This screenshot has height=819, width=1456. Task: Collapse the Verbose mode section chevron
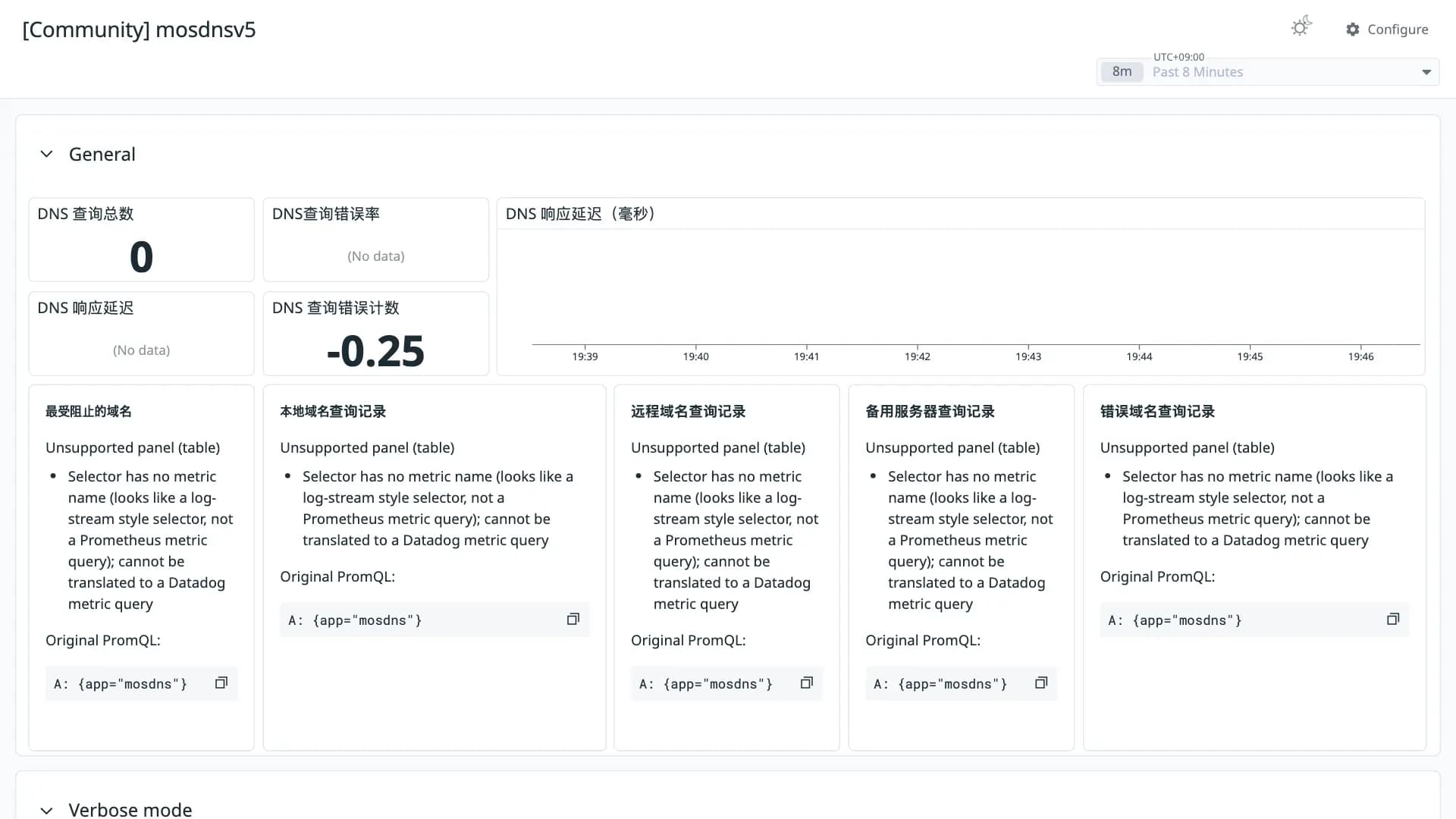tap(46, 810)
